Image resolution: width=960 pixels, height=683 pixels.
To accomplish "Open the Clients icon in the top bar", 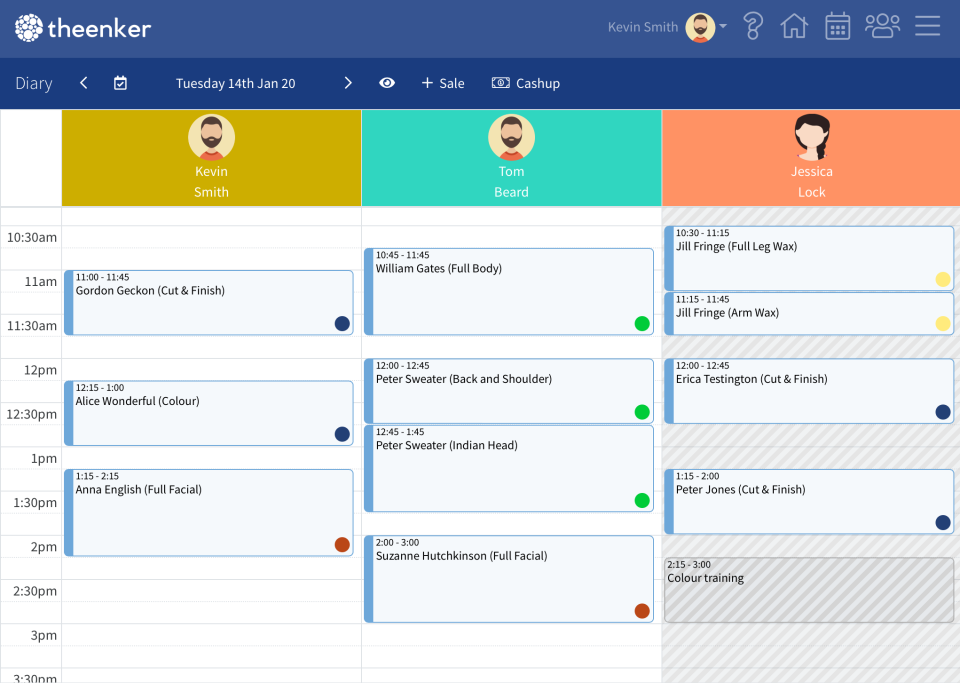I will [882, 25].
